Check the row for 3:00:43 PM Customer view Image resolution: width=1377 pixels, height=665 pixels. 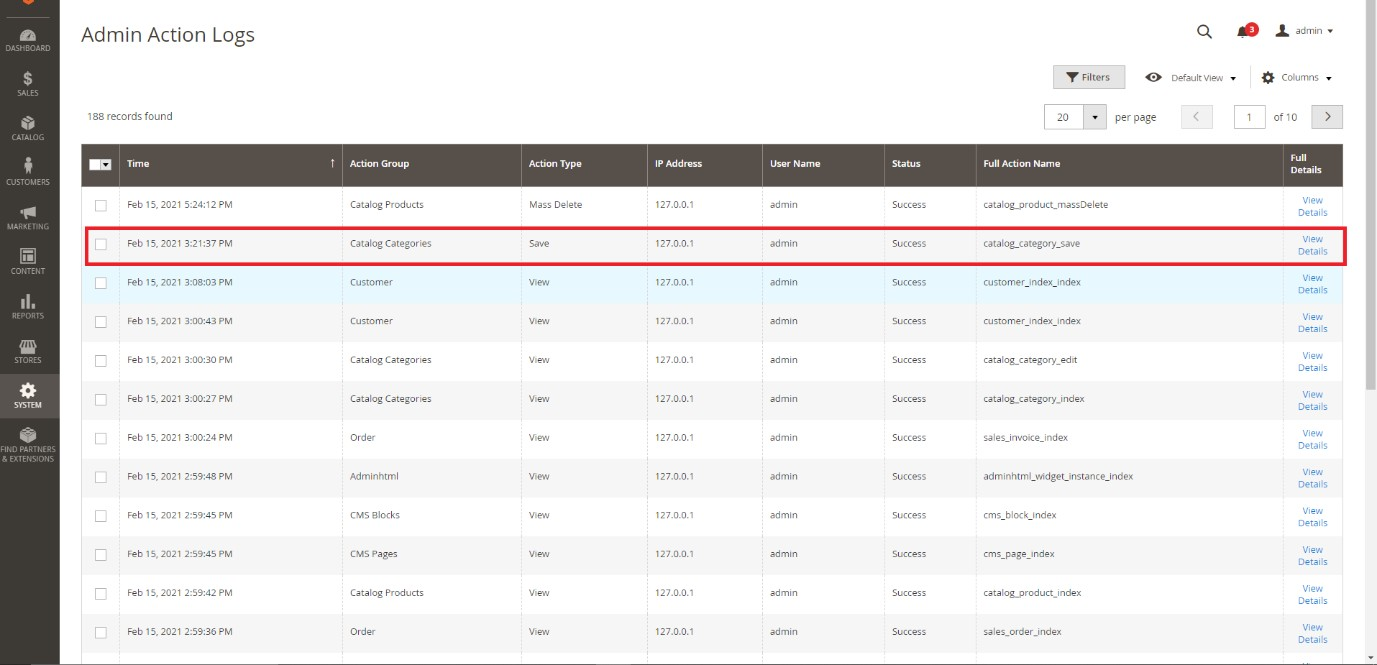pyautogui.click(x=100, y=322)
